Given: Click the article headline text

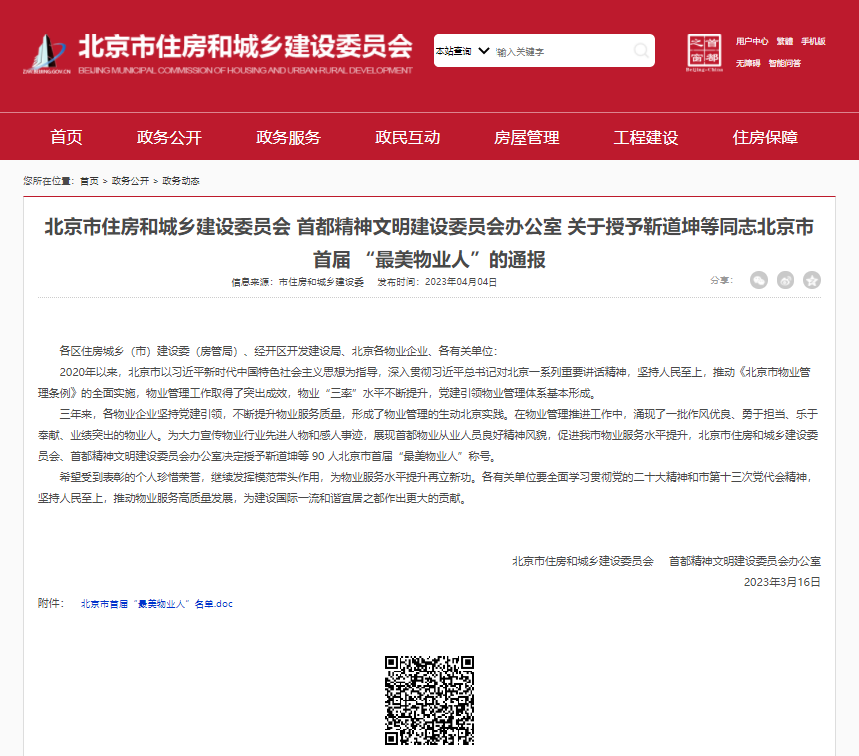Looking at the screenshot, I should click(429, 243).
